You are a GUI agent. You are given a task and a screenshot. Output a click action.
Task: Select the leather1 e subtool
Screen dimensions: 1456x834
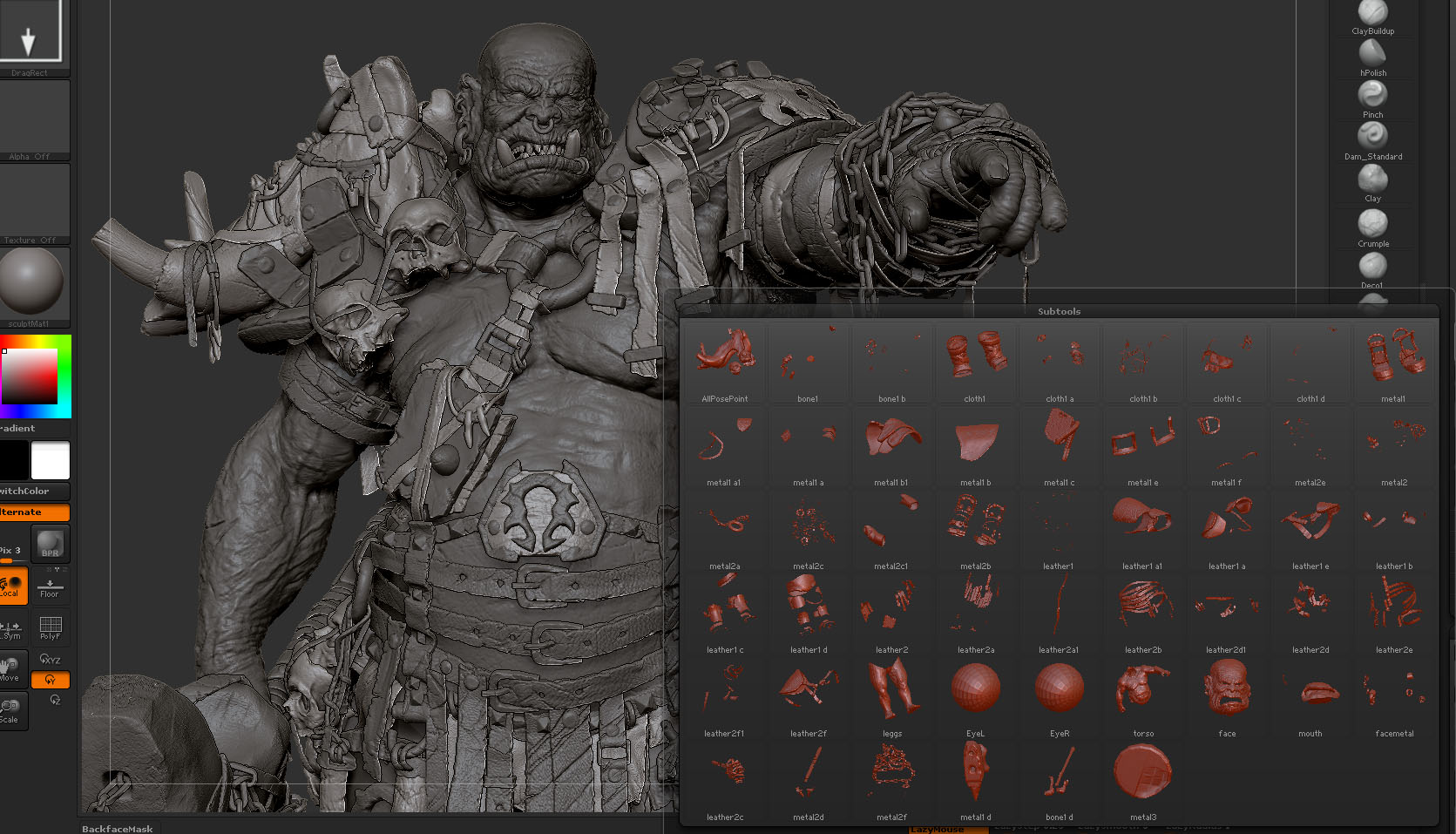click(1310, 531)
